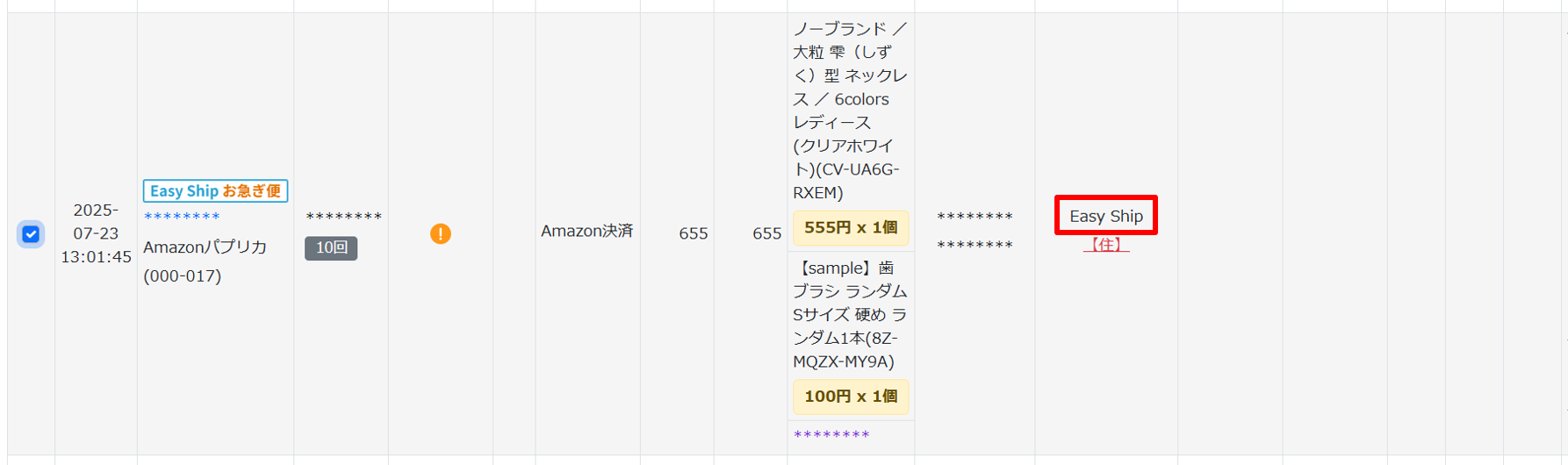The image size is (1568, 465).
Task: Click the 555円 x 1個 price tag
Action: click(x=851, y=227)
